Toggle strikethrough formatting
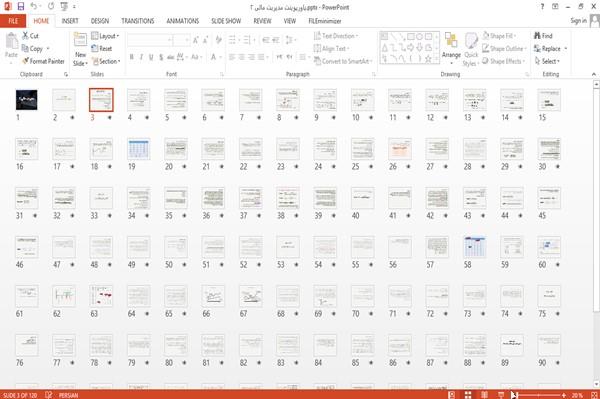 pyautogui.click(x=171, y=57)
